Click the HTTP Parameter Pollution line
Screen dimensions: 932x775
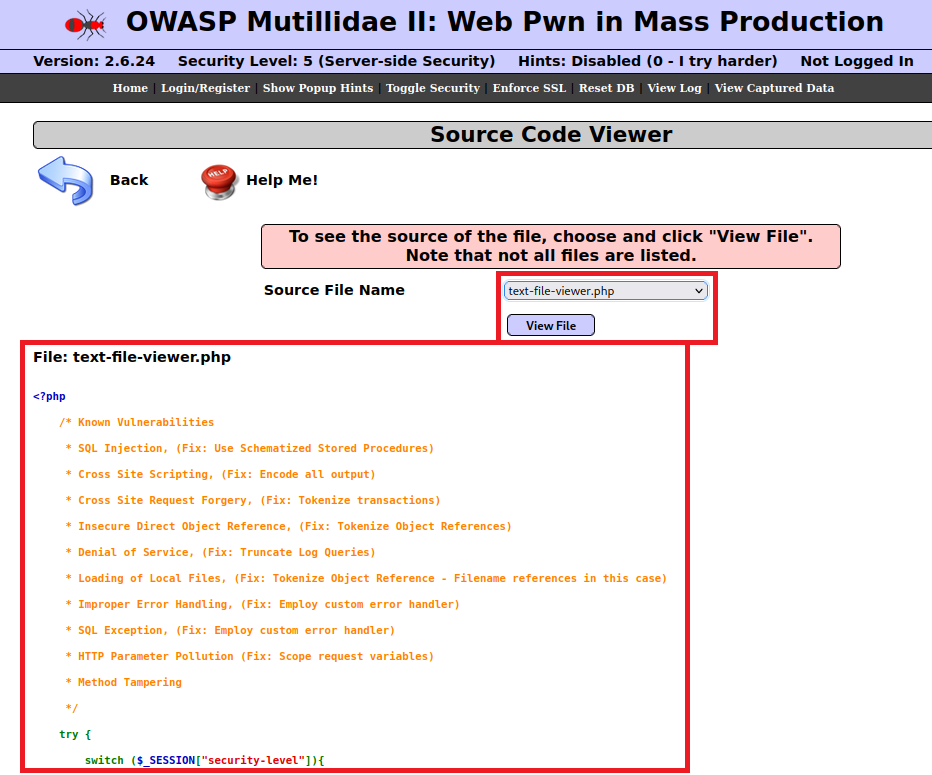pyautogui.click(x=250, y=657)
